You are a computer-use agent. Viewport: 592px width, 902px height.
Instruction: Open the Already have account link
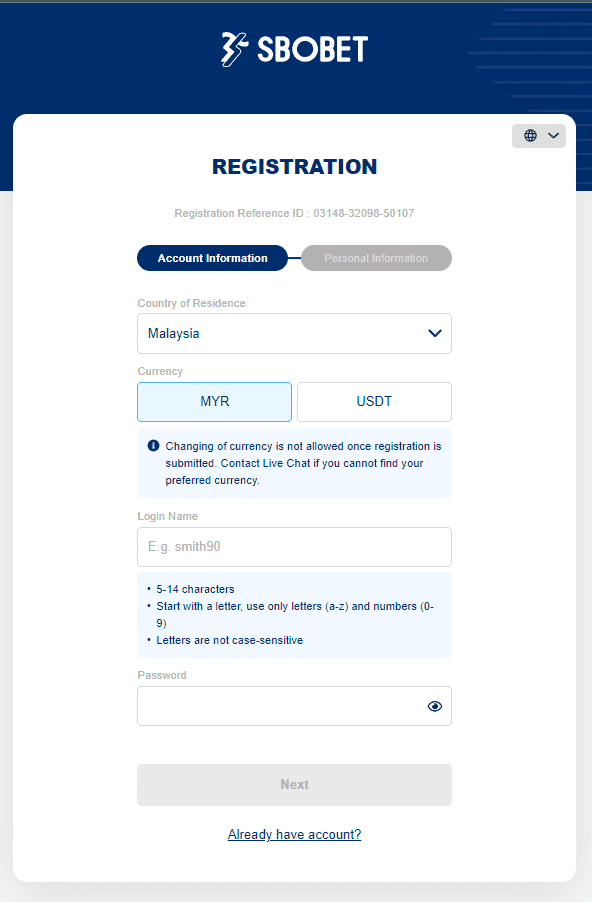[x=295, y=834]
